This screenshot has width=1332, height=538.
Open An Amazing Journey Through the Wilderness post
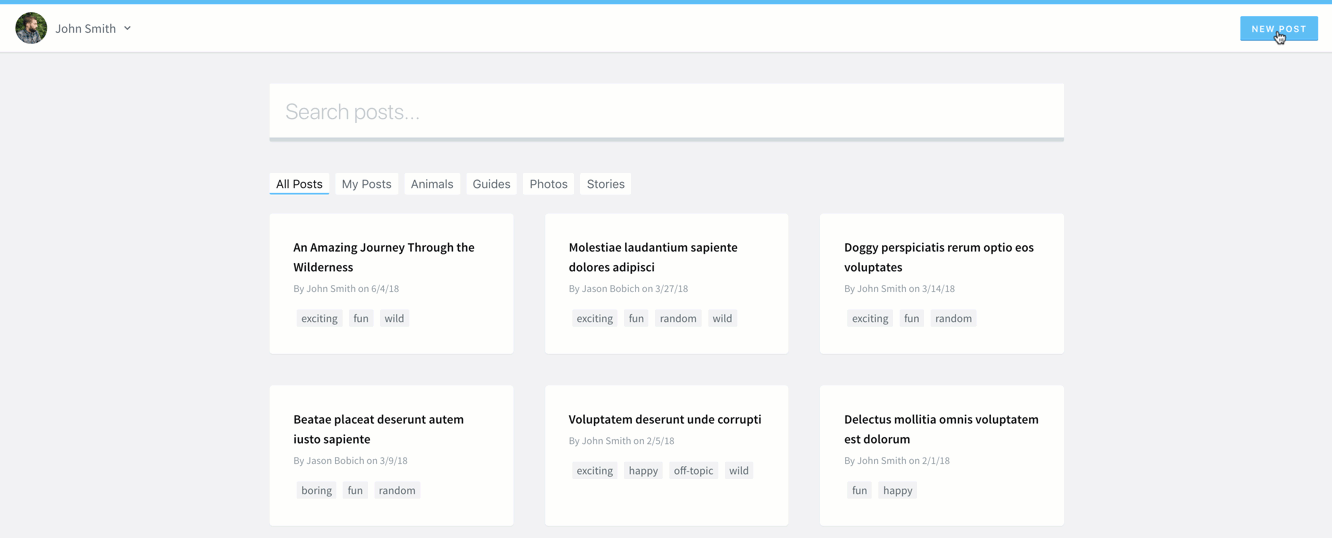tap(384, 257)
